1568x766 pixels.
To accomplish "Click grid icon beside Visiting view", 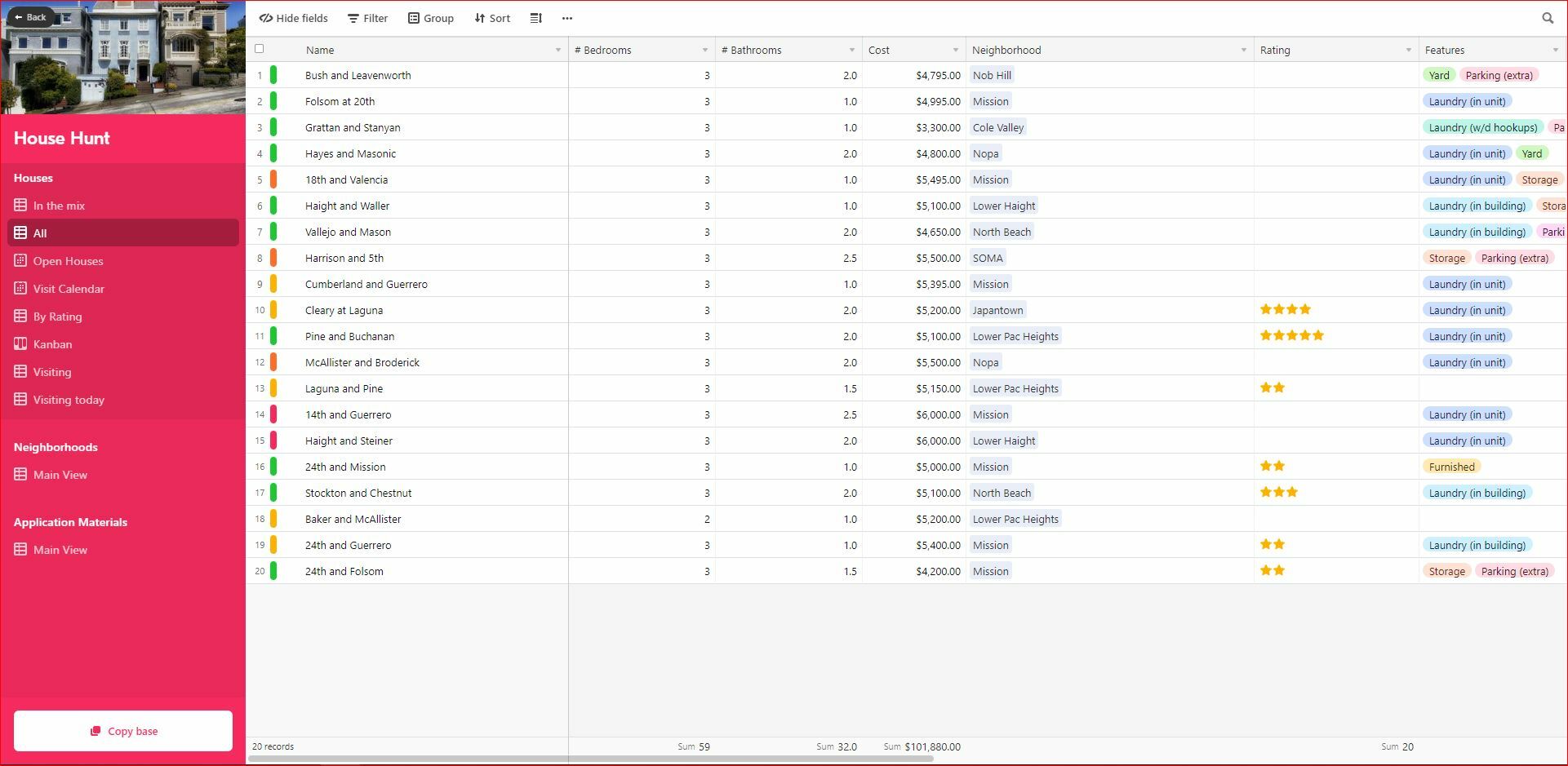I will [x=20, y=372].
